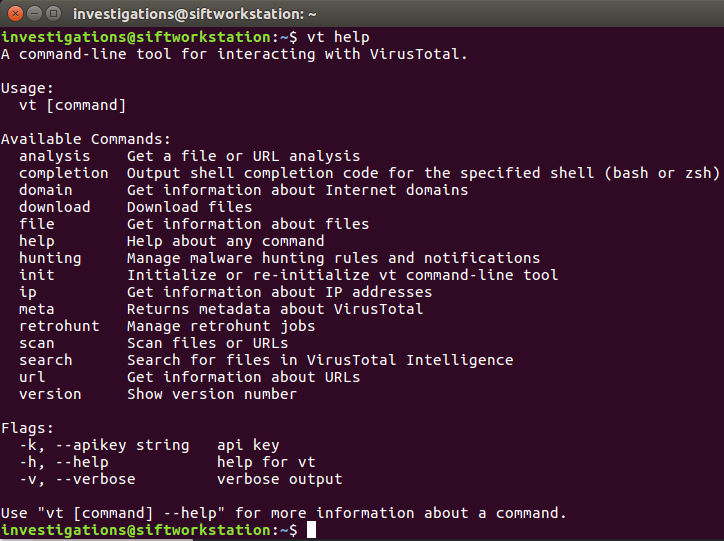Click the 'init' command name

click(36, 275)
